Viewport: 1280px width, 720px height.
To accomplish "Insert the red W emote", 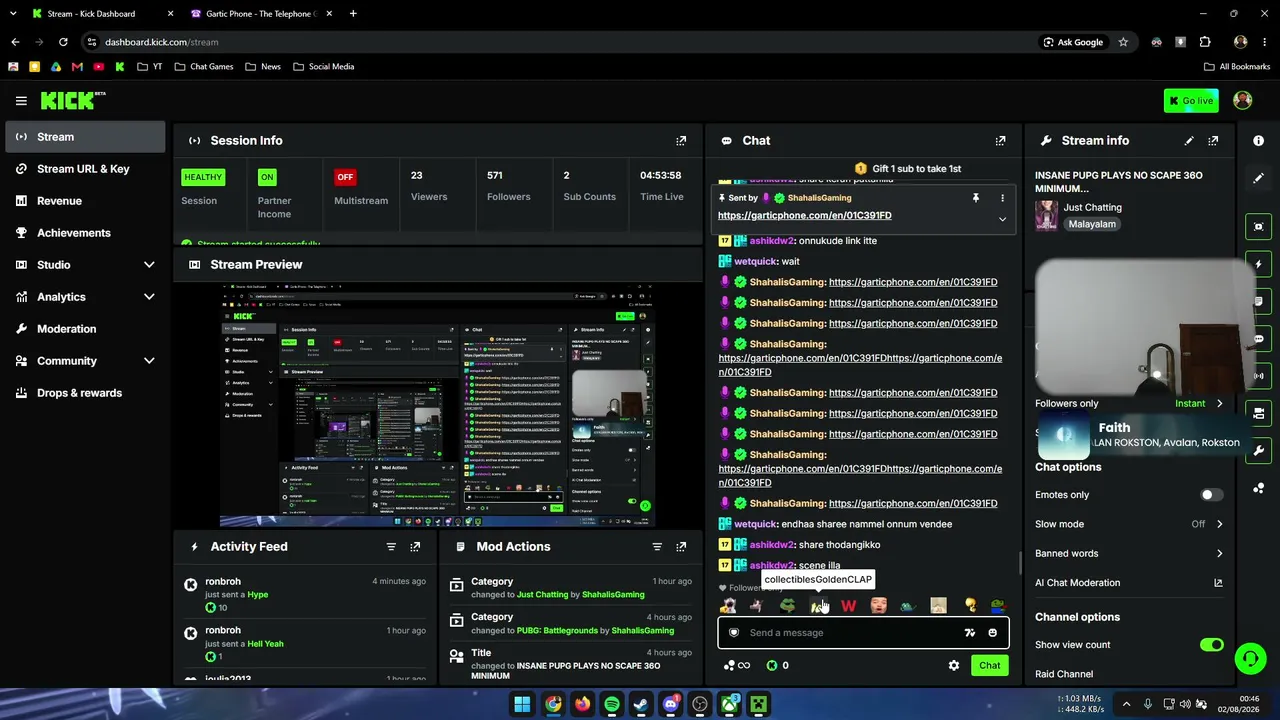I will click(849, 605).
